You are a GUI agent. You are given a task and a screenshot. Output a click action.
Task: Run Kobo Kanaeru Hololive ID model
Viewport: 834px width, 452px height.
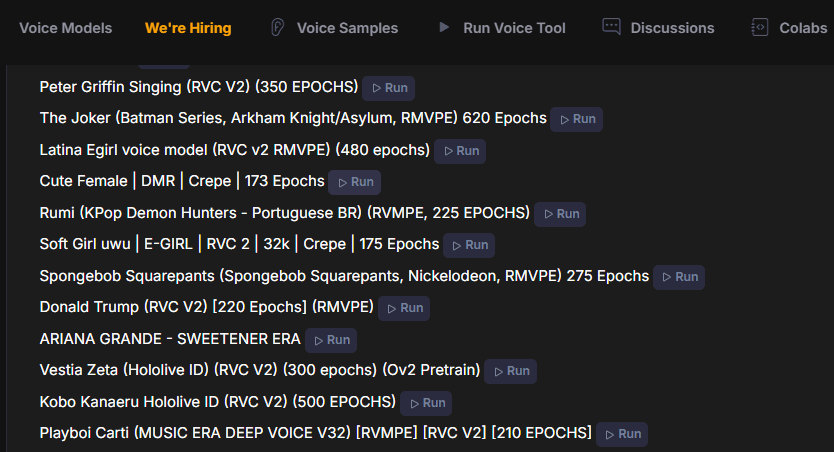pos(426,403)
